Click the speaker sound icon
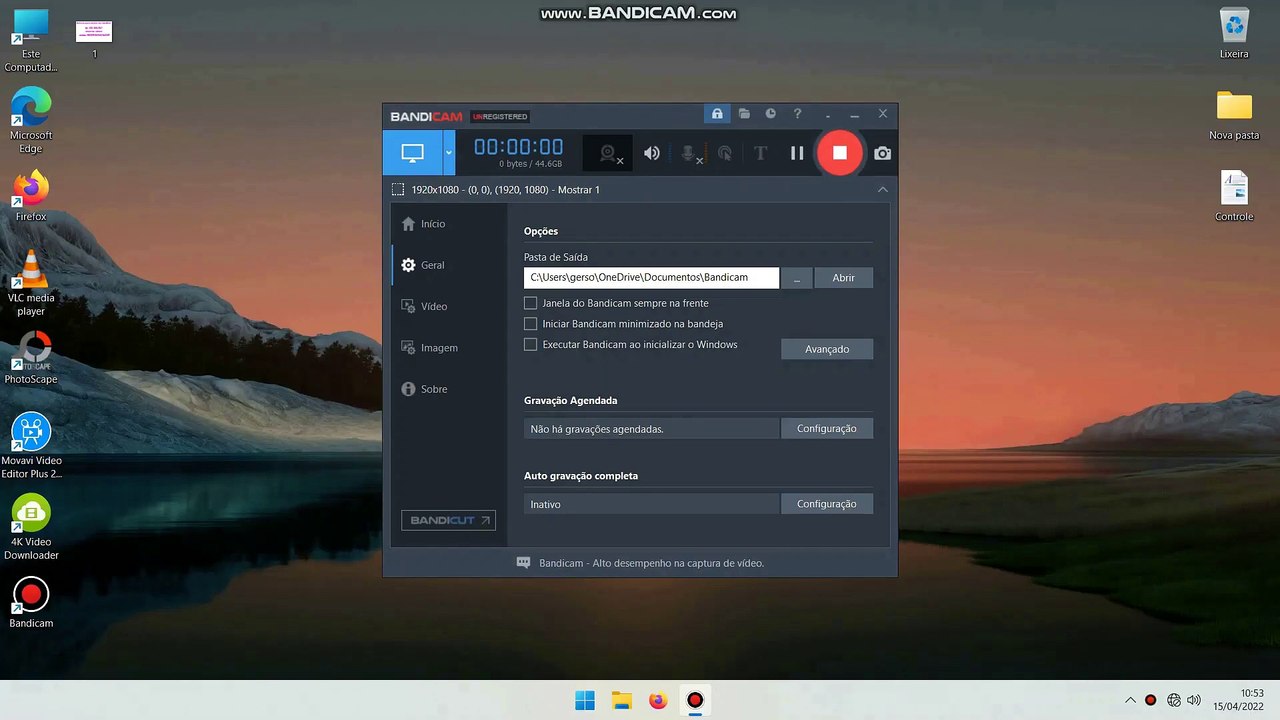Viewport: 1280px width, 720px height. coord(652,153)
